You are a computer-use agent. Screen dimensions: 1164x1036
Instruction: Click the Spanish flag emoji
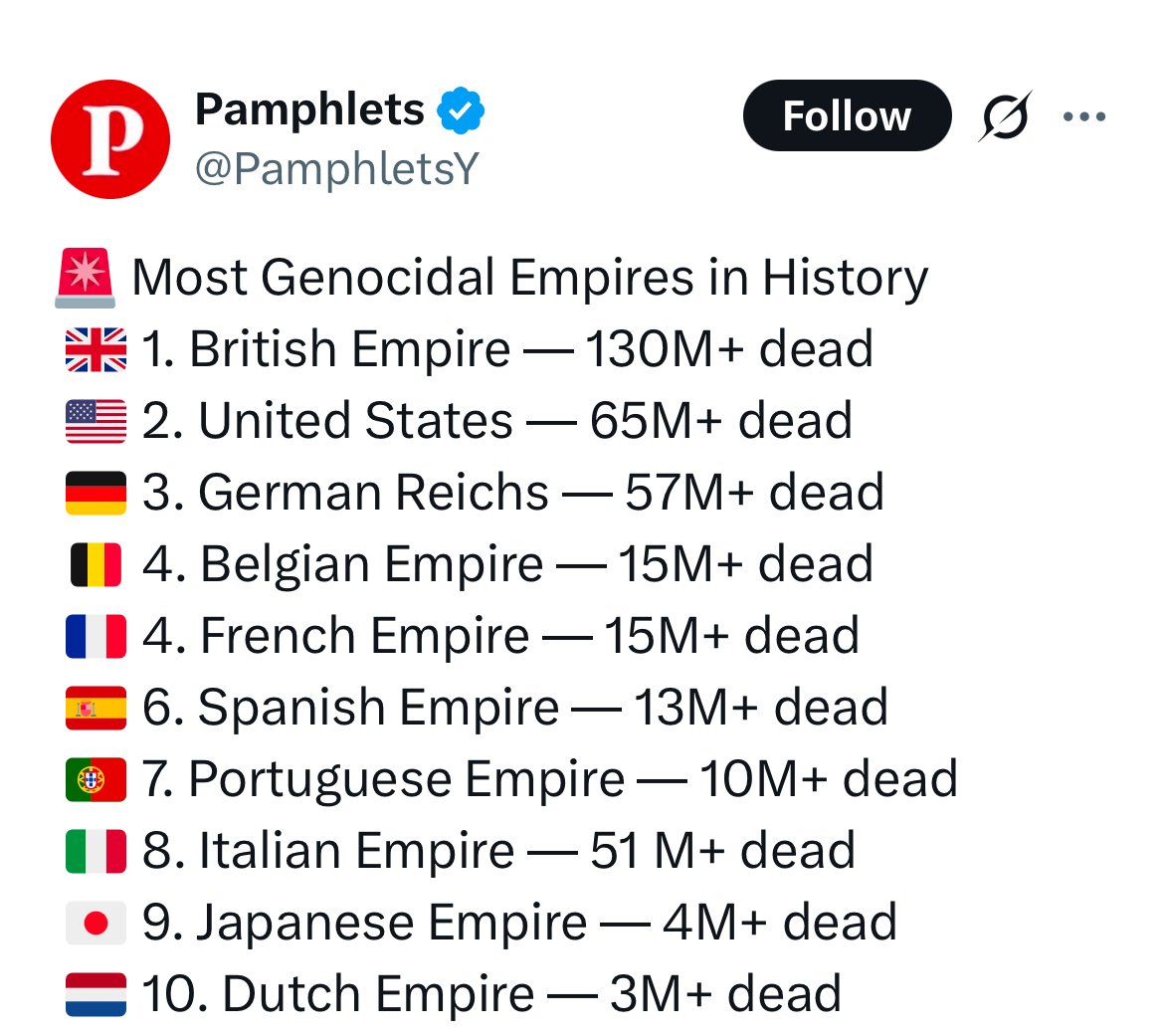(96, 708)
